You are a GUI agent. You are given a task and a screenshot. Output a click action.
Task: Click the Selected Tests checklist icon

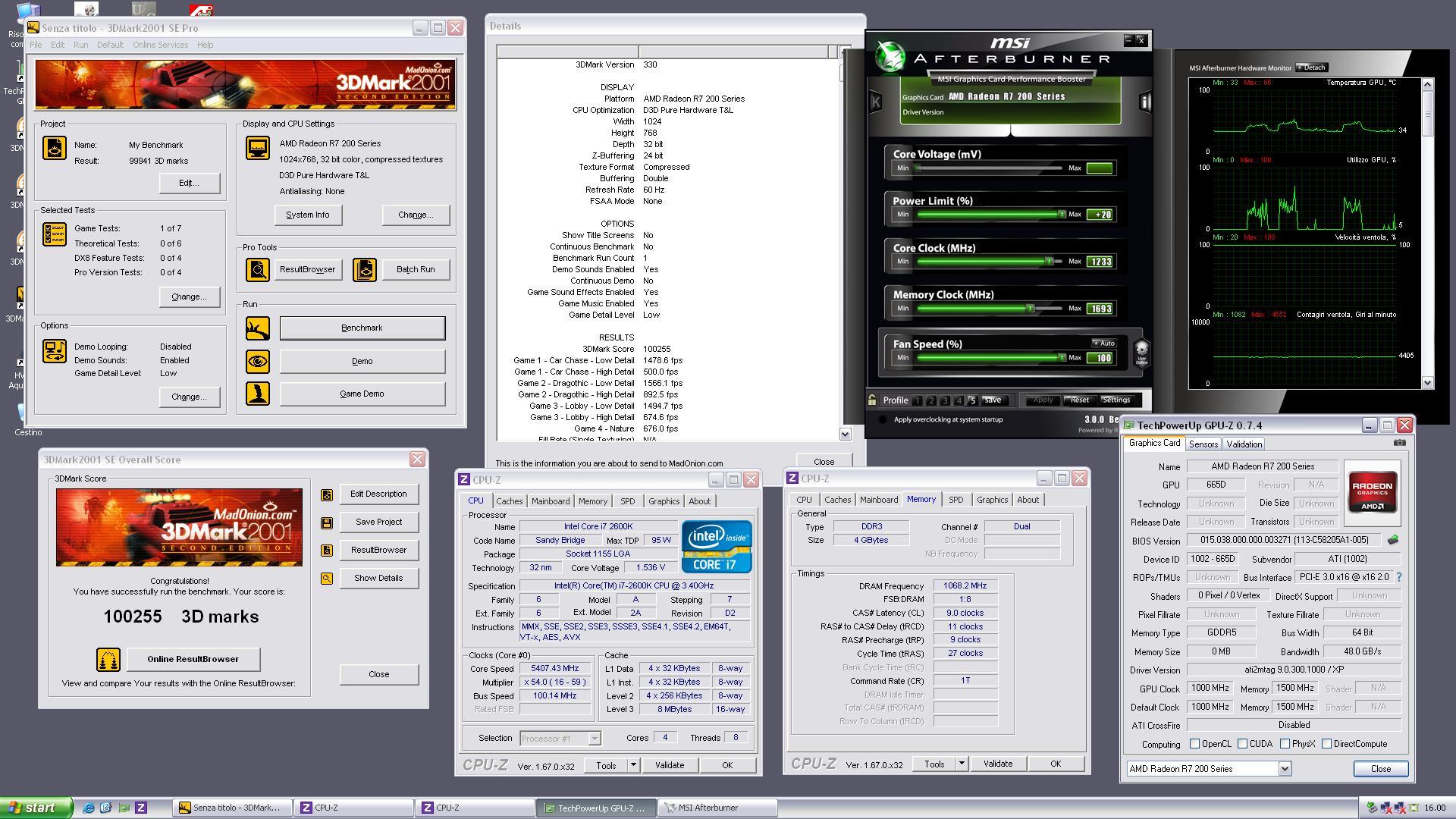point(54,234)
